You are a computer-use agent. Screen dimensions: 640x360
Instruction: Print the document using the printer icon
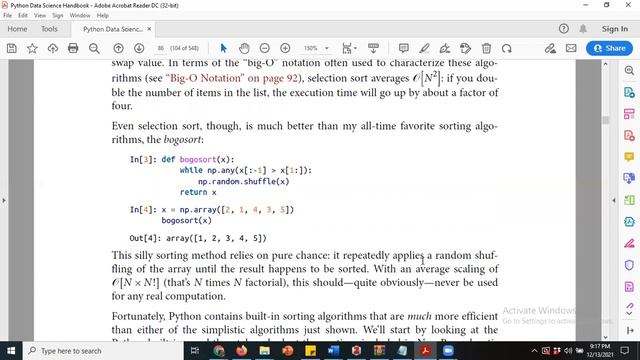tap(73, 49)
